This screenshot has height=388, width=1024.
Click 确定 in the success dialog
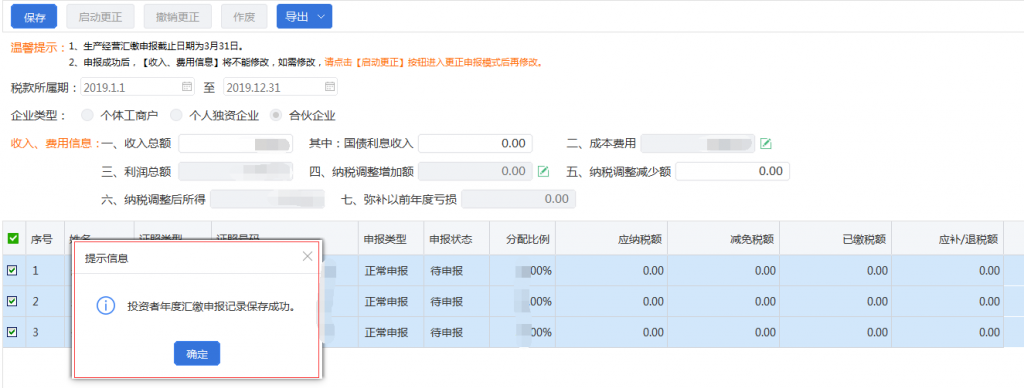(197, 353)
